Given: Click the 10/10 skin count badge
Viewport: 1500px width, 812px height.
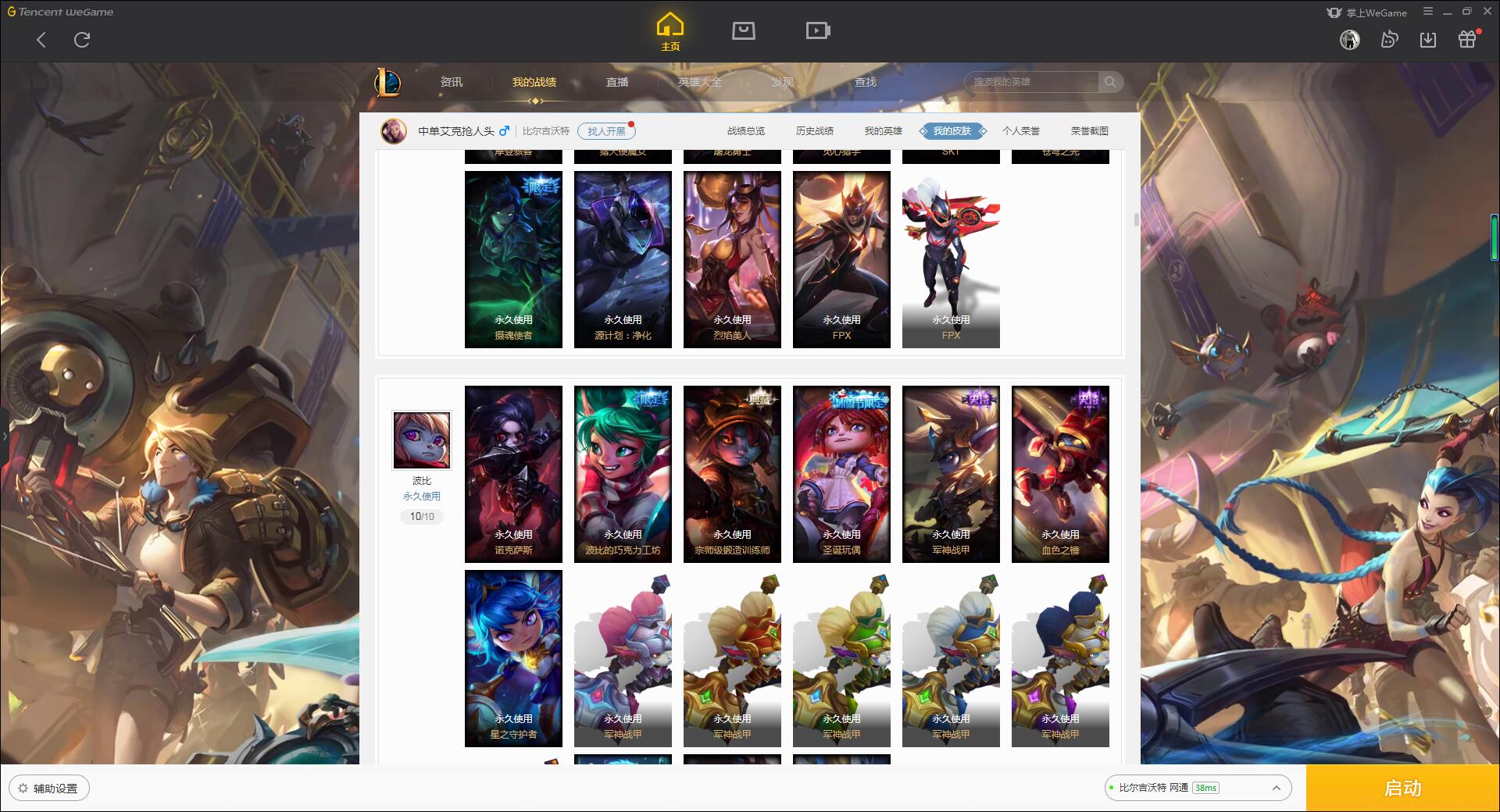Looking at the screenshot, I should (422, 517).
